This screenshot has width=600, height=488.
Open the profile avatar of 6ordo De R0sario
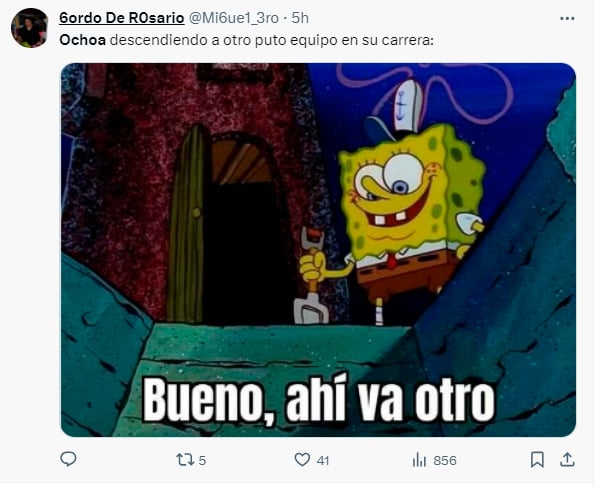point(29,28)
